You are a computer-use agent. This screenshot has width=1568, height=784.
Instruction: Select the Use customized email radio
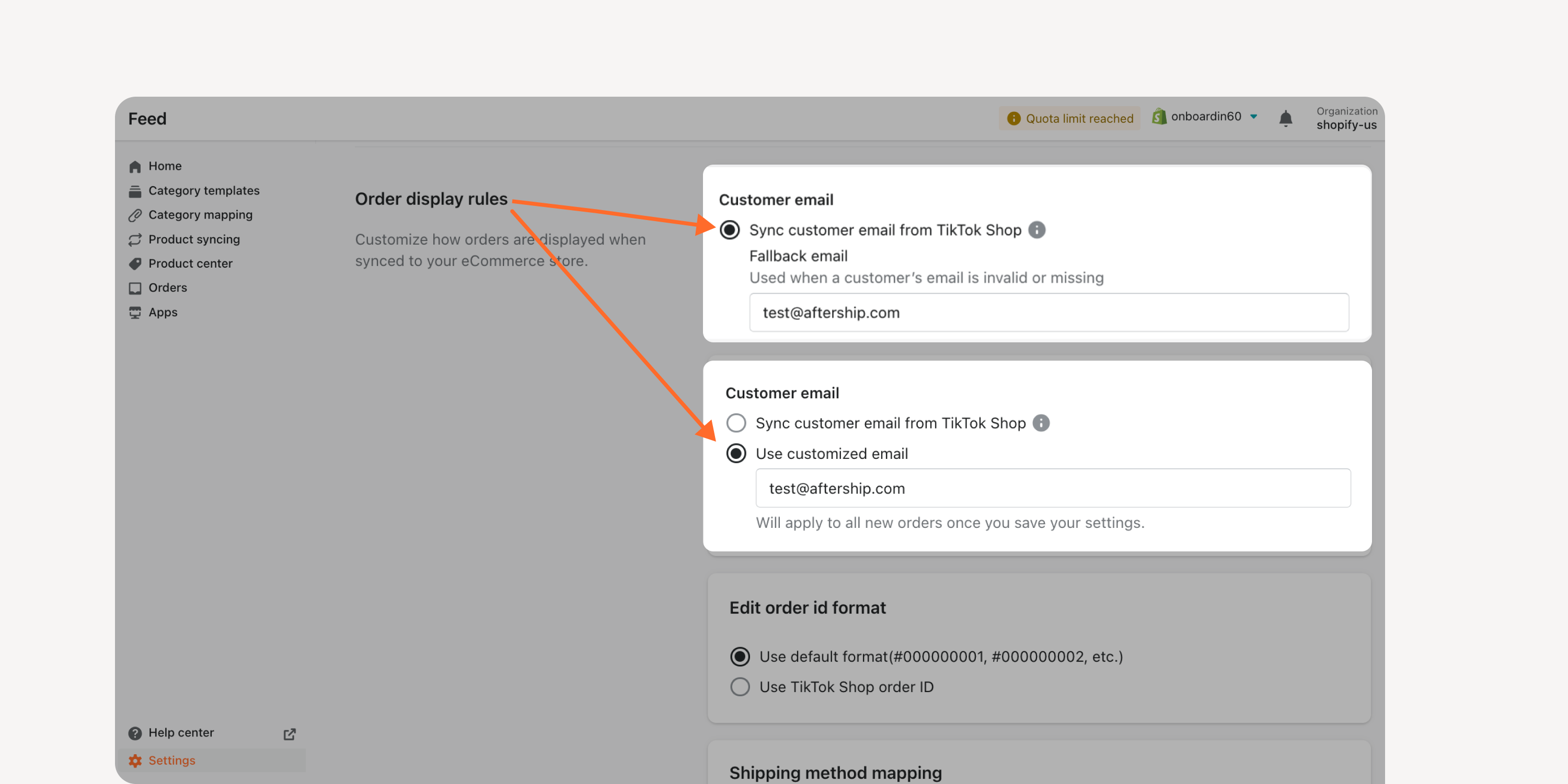coord(736,454)
